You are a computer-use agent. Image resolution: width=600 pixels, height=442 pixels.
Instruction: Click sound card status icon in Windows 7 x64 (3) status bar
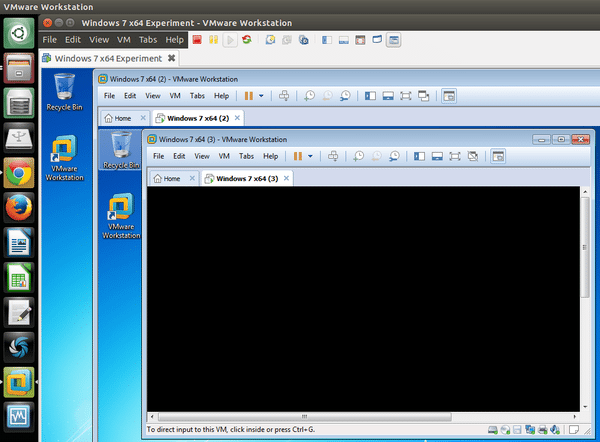coord(555,430)
